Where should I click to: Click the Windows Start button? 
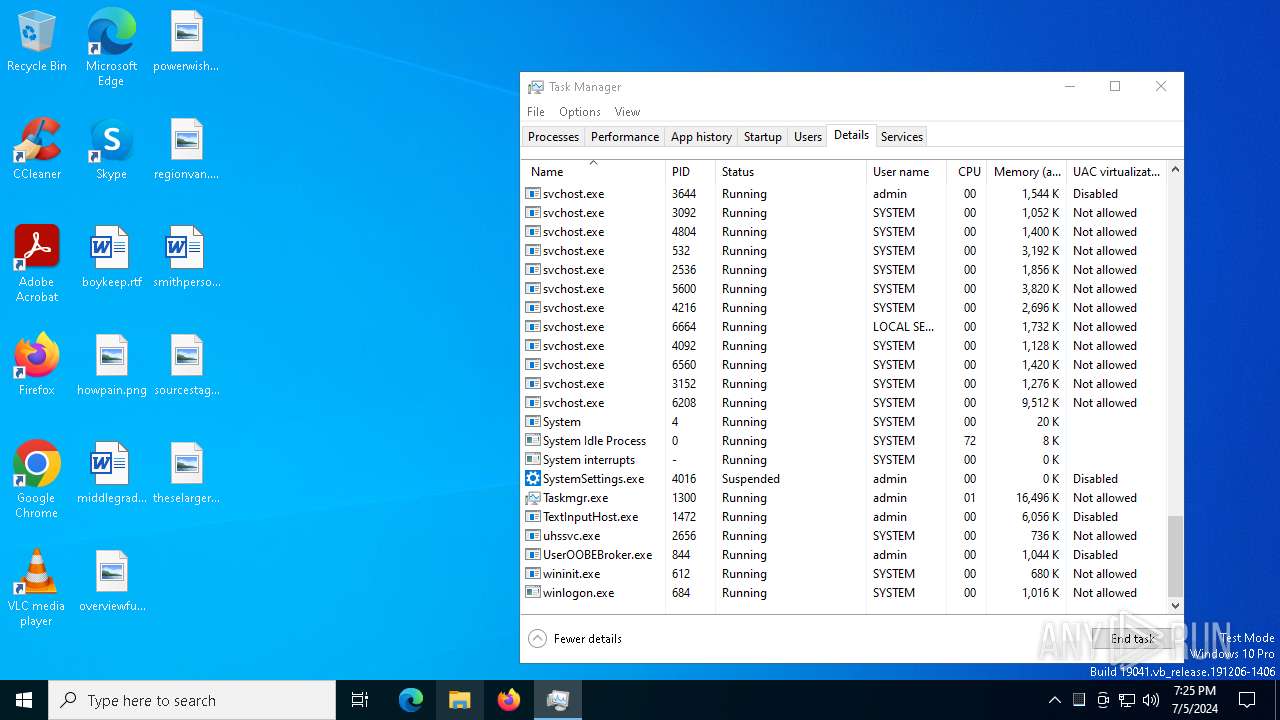pos(24,700)
